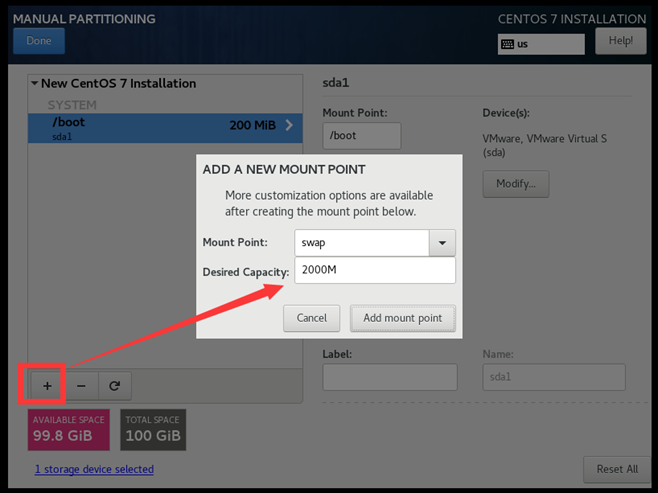Click the empty Label input field
Screen dimensions: 658x493
click(x=390, y=377)
